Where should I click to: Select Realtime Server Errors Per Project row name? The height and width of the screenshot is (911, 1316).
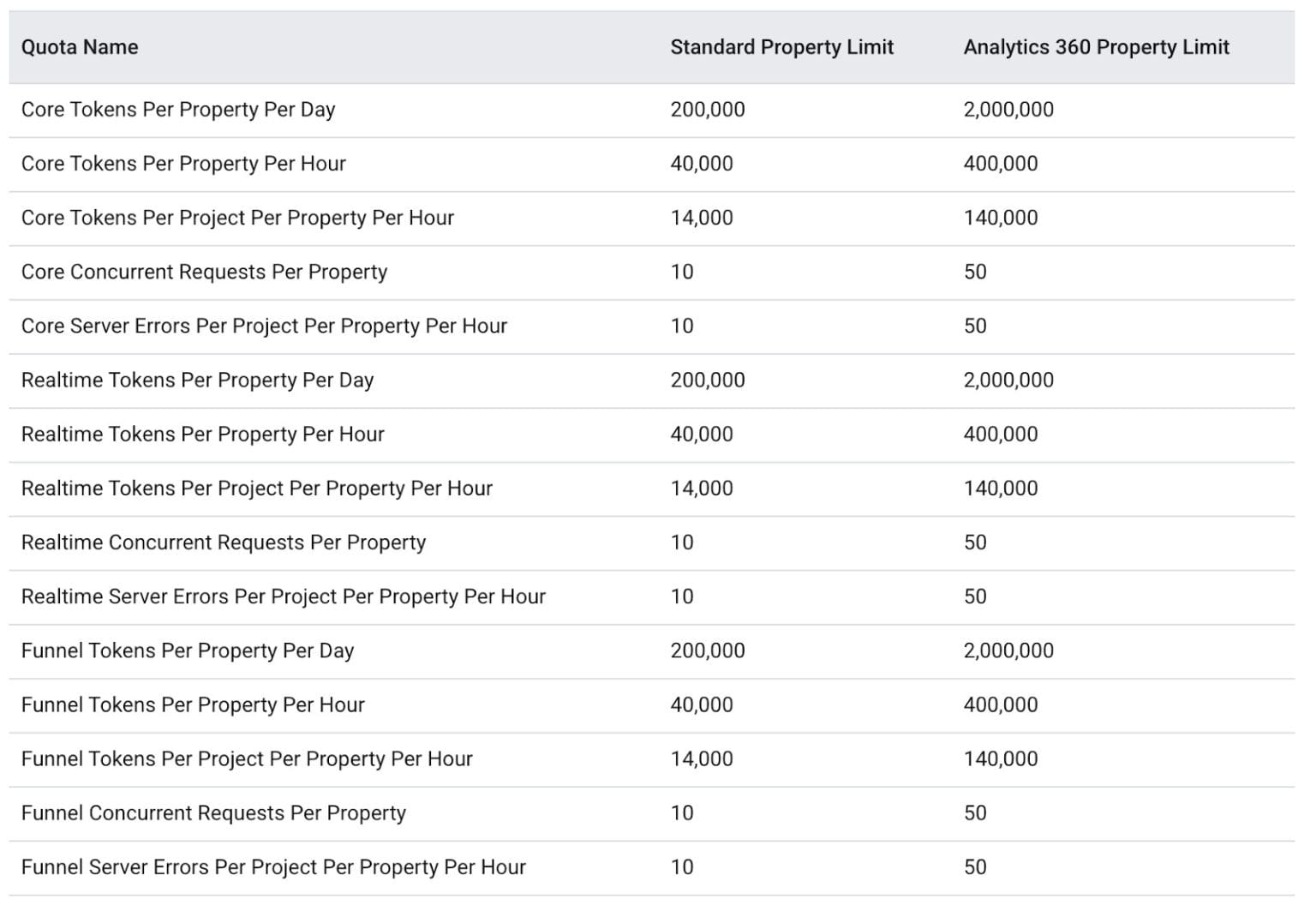tap(284, 596)
